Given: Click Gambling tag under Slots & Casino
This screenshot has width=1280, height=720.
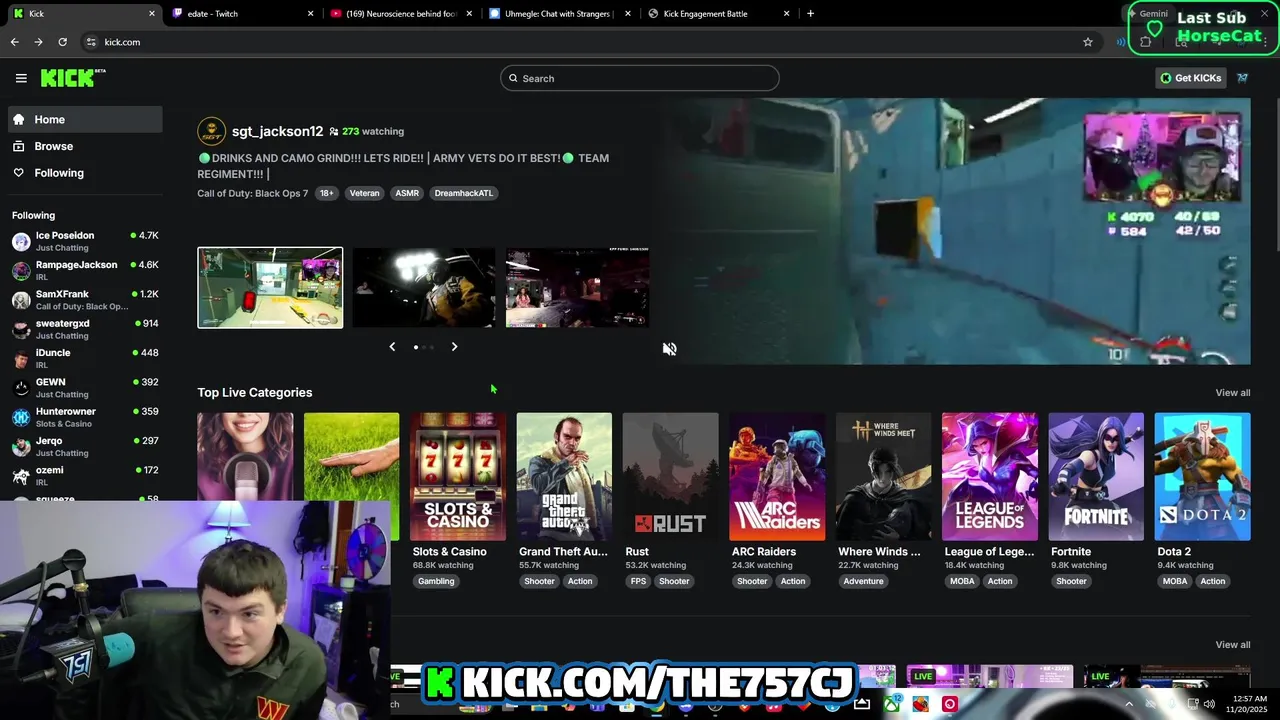Looking at the screenshot, I should pos(436,581).
